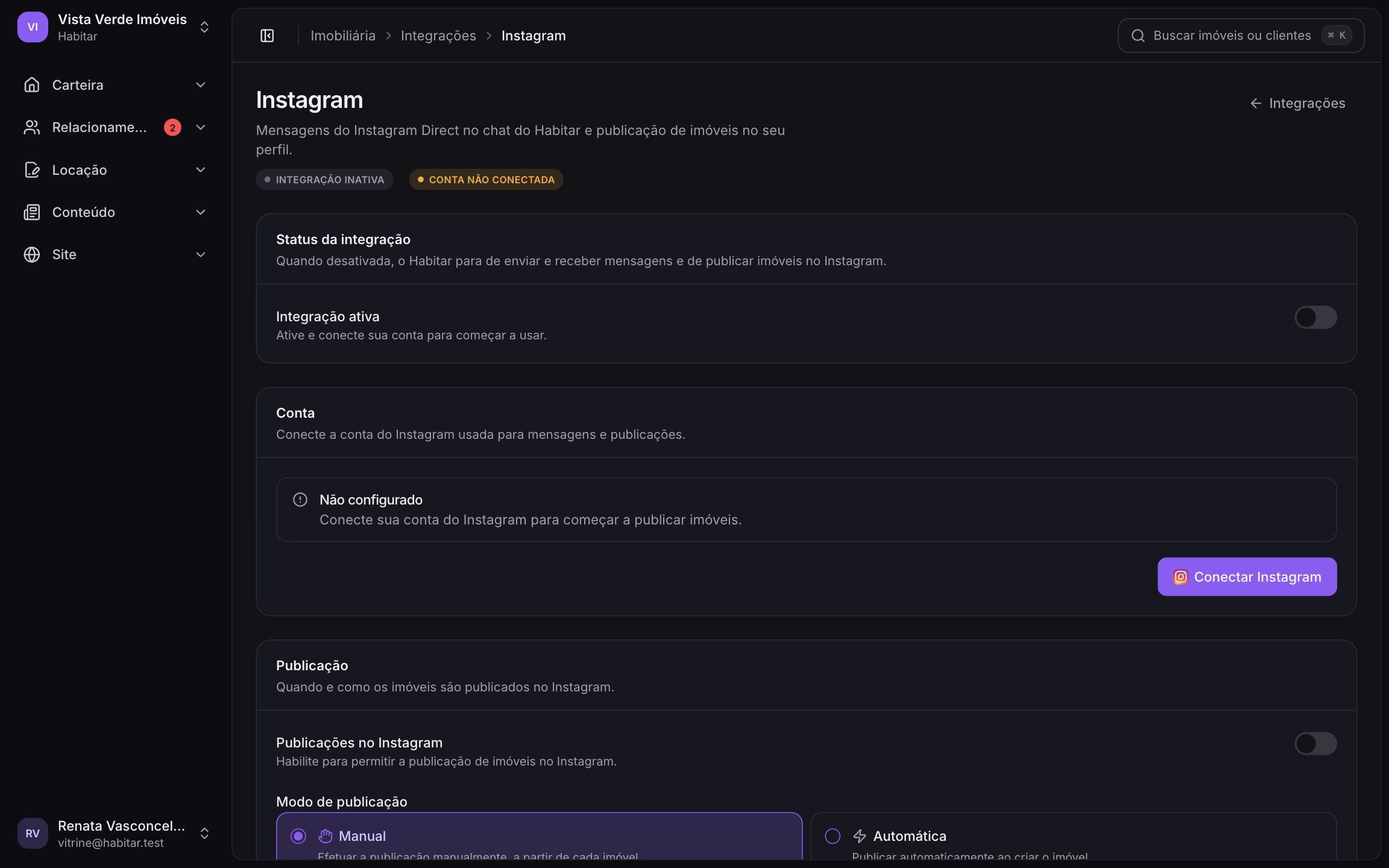Enable the Publicações no Instagram switch
The height and width of the screenshot is (868, 1389).
coord(1315,743)
